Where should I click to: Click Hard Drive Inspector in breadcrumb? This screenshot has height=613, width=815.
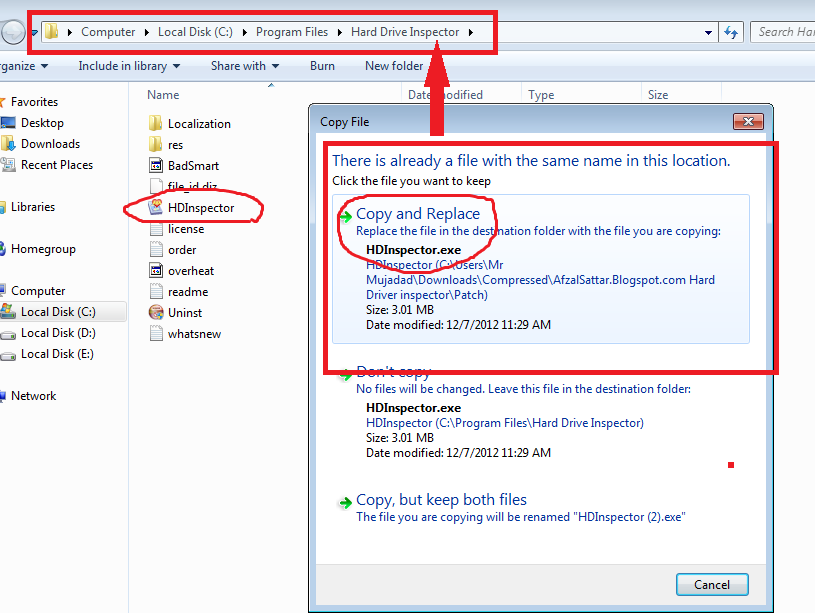click(405, 32)
